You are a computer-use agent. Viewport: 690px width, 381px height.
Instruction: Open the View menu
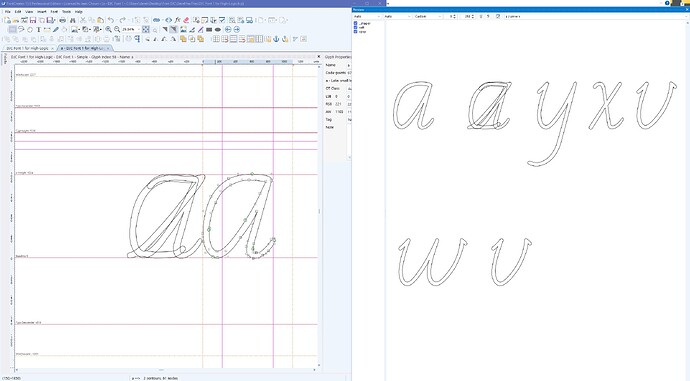point(29,12)
